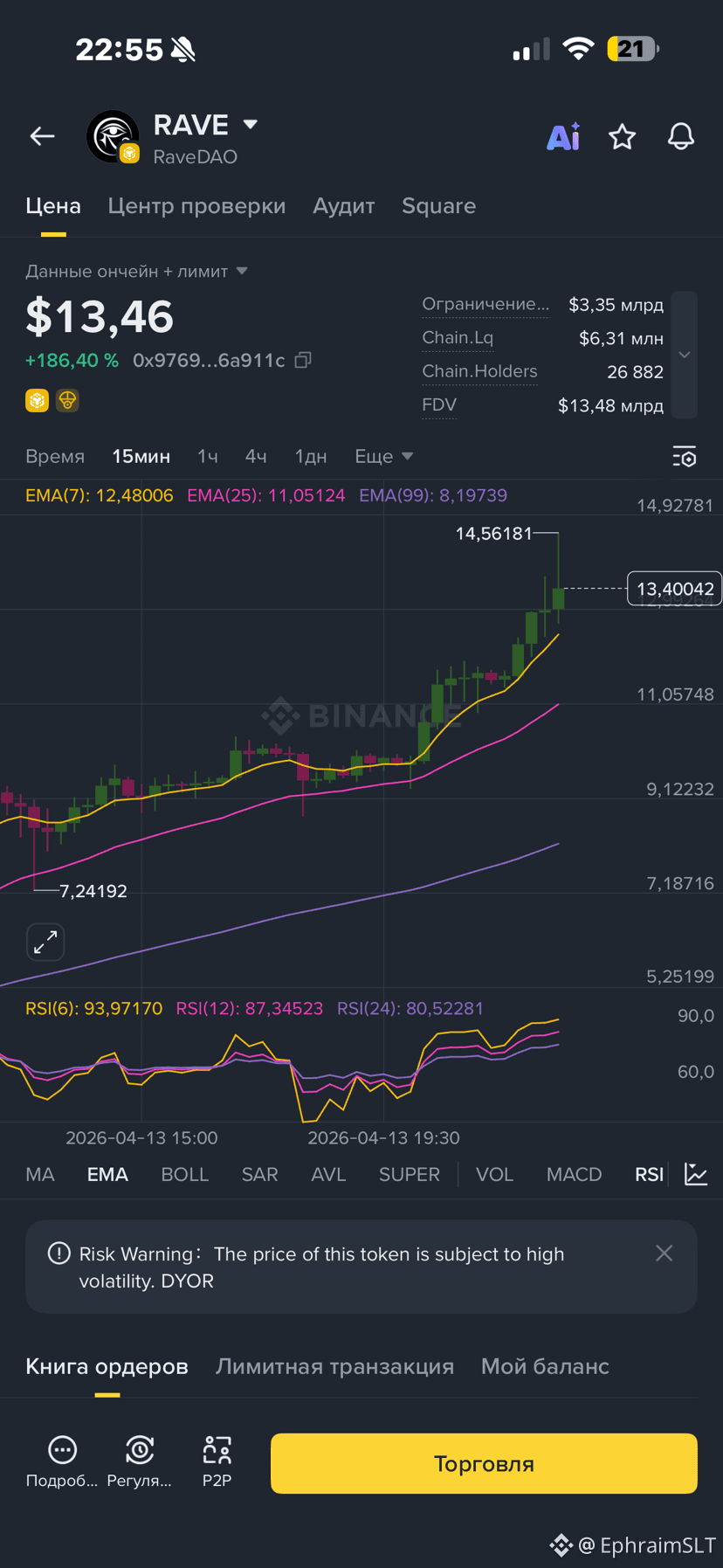Screen dimensions: 723x1568
Task: Toggle the MA indicator
Action: click(x=40, y=1174)
